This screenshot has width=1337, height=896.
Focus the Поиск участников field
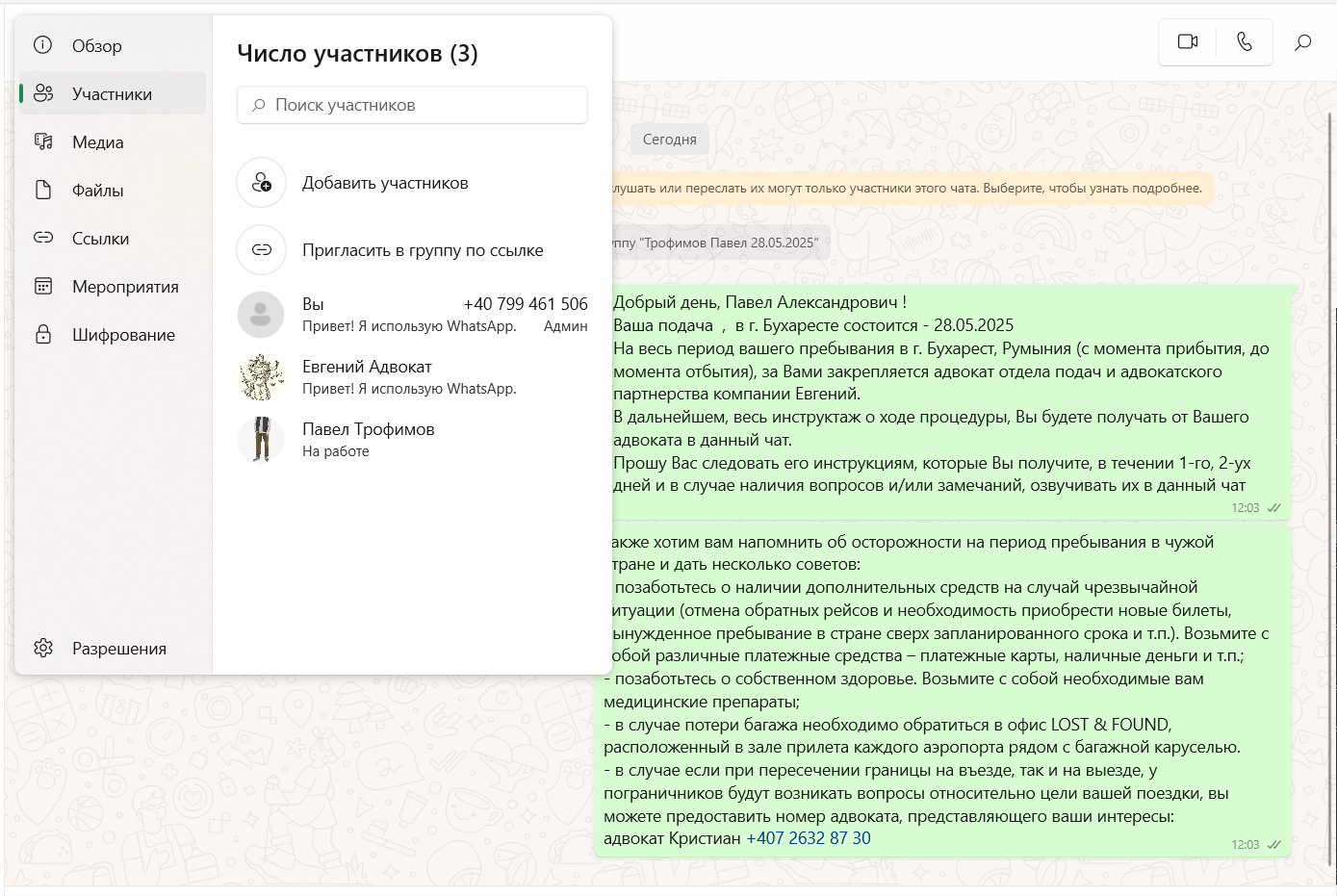tap(412, 105)
